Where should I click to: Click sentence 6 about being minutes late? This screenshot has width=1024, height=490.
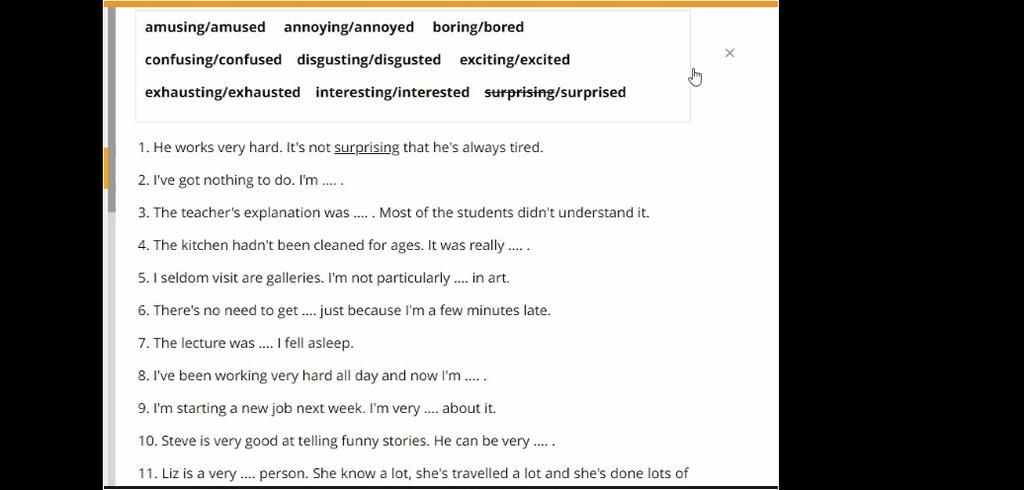point(344,311)
